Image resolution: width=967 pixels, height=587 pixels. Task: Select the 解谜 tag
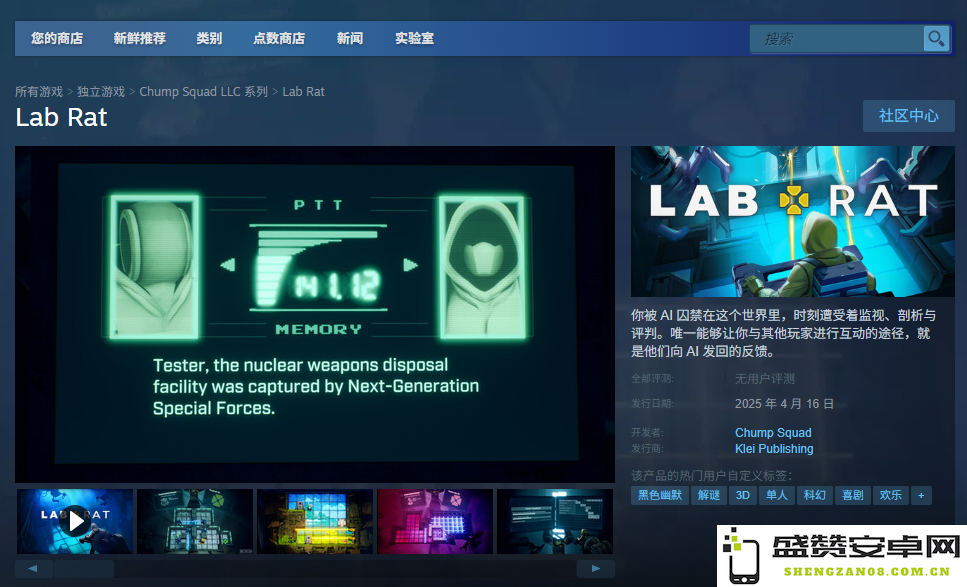pyautogui.click(x=709, y=495)
